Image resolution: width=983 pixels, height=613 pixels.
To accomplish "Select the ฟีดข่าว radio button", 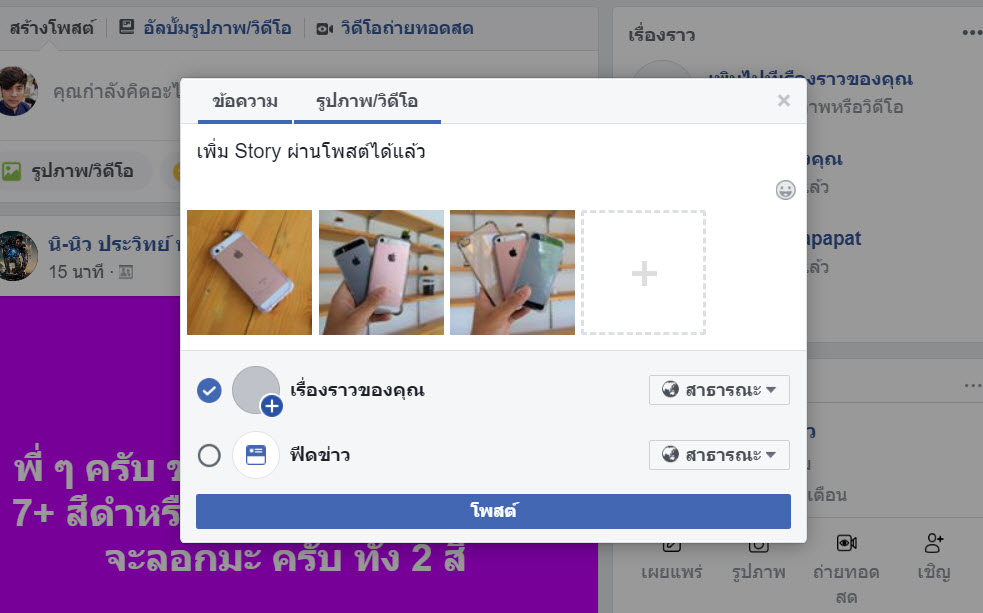I will click(x=209, y=454).
